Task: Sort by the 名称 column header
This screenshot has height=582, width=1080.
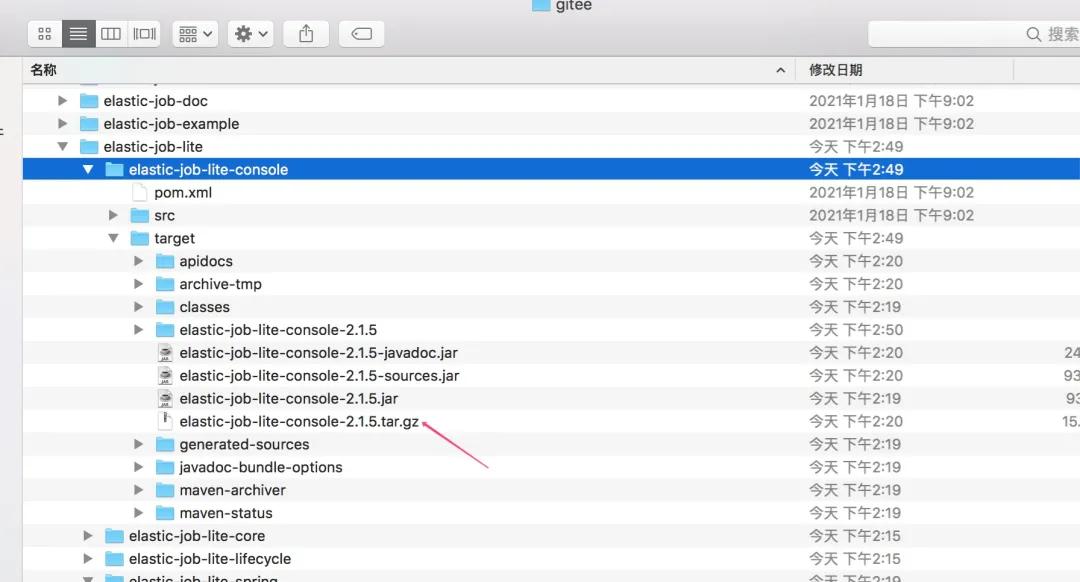Action: (44, 70)
